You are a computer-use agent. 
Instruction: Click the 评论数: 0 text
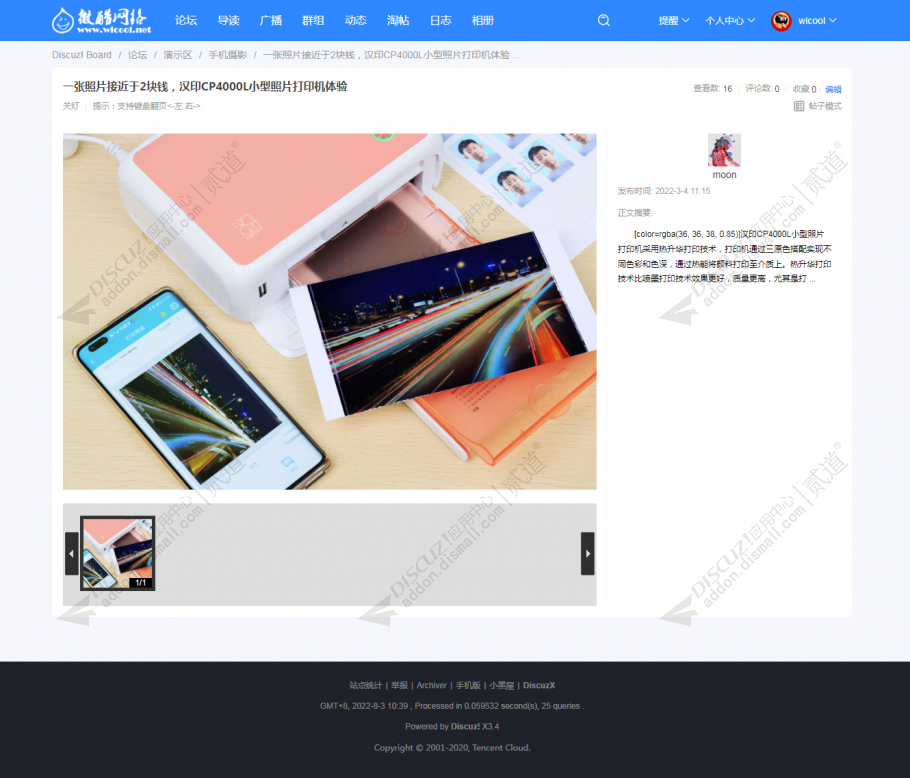click(x=762, y=89)
